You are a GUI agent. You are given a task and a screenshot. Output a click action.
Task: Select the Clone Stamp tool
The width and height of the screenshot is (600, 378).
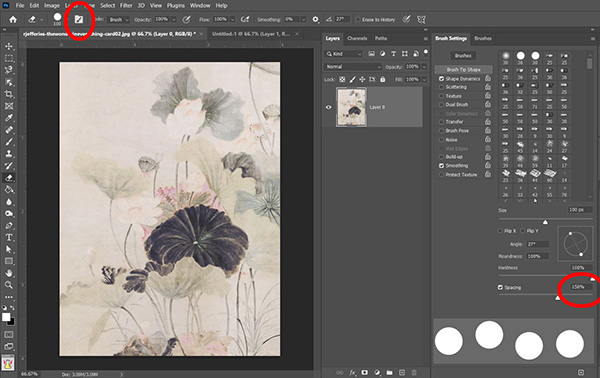point(9,154)
